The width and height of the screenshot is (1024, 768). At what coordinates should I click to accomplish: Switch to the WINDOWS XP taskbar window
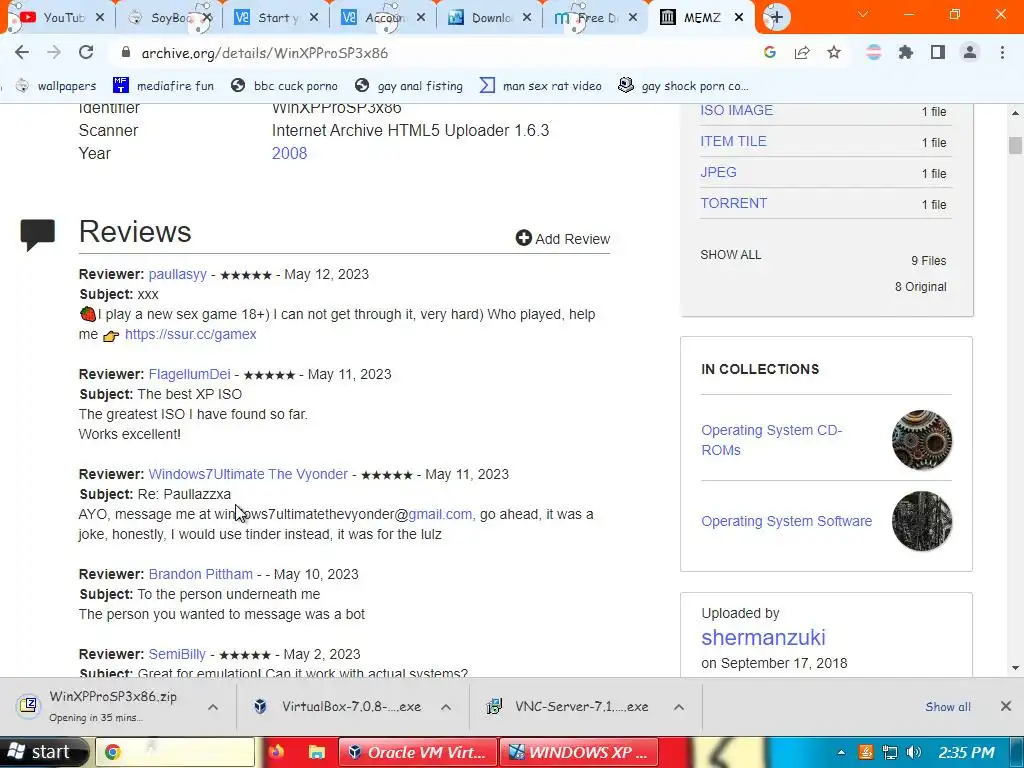579,752
